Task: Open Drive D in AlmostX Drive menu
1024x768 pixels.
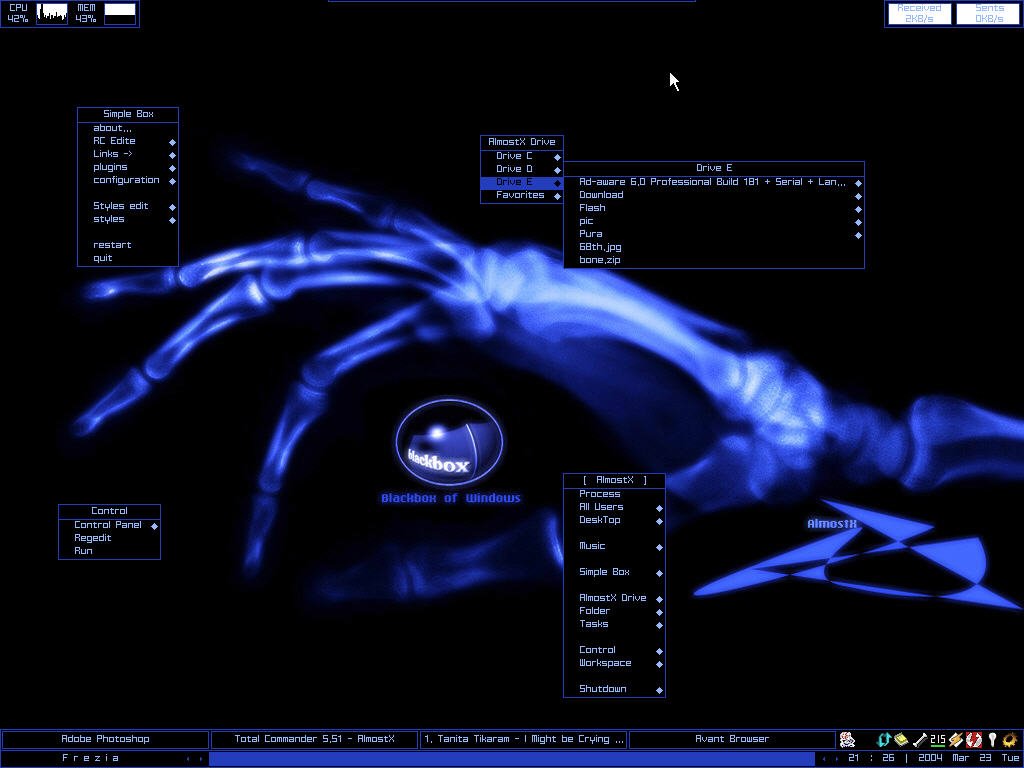Action: [x=522, y=169]
